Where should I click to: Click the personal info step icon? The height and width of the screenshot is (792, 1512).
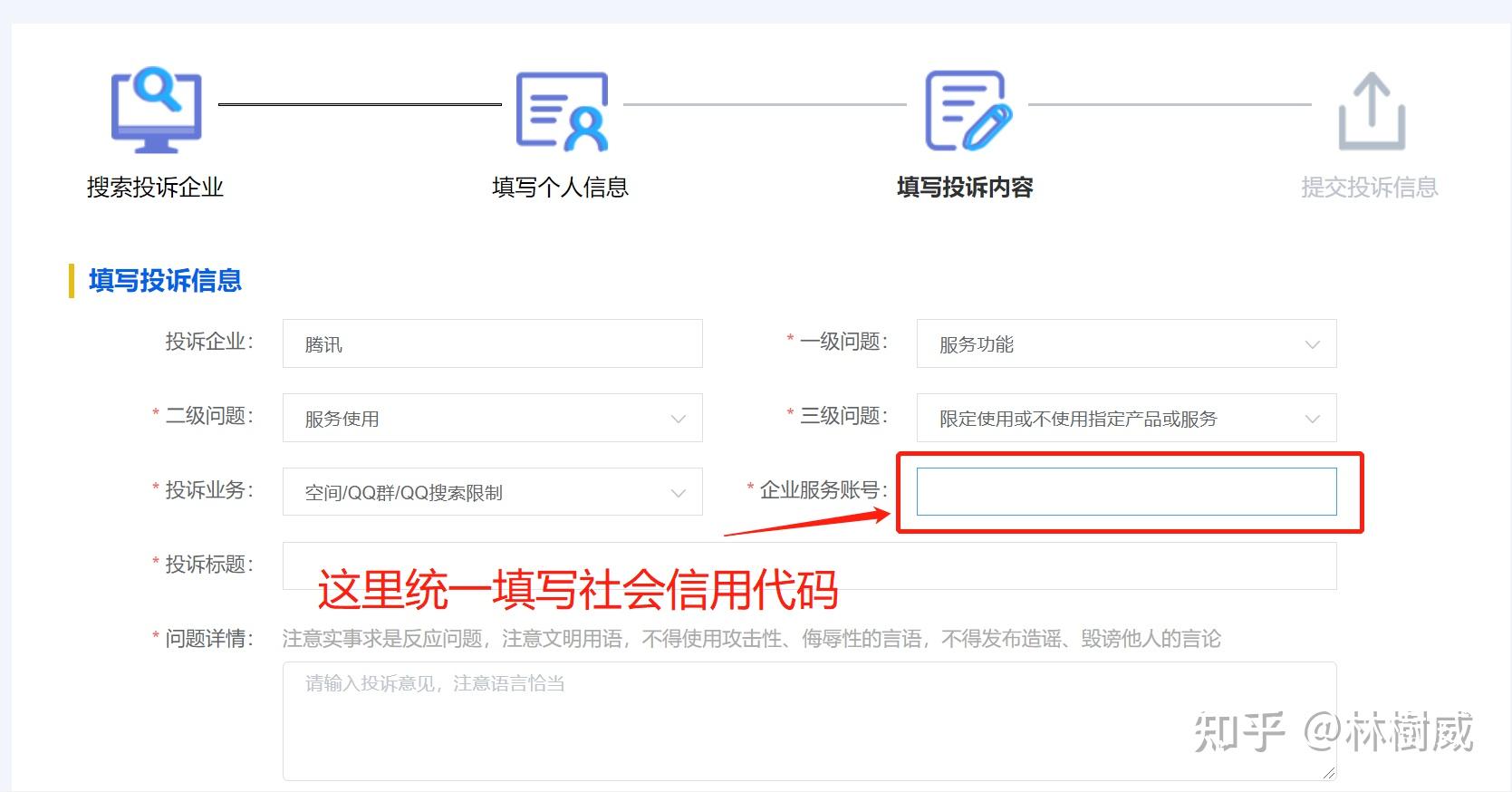click(562, 111)
